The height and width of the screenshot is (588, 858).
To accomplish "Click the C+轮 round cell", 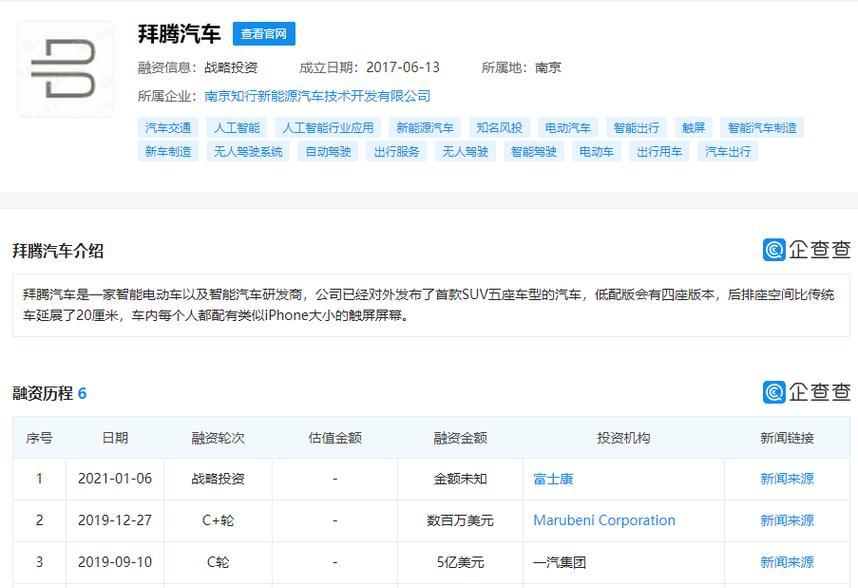I will point(218,520).
